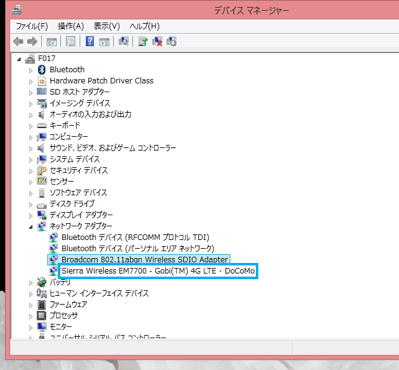Select the モニター category icon
This screenshot has height=370, width=399.
click(42, 327)
